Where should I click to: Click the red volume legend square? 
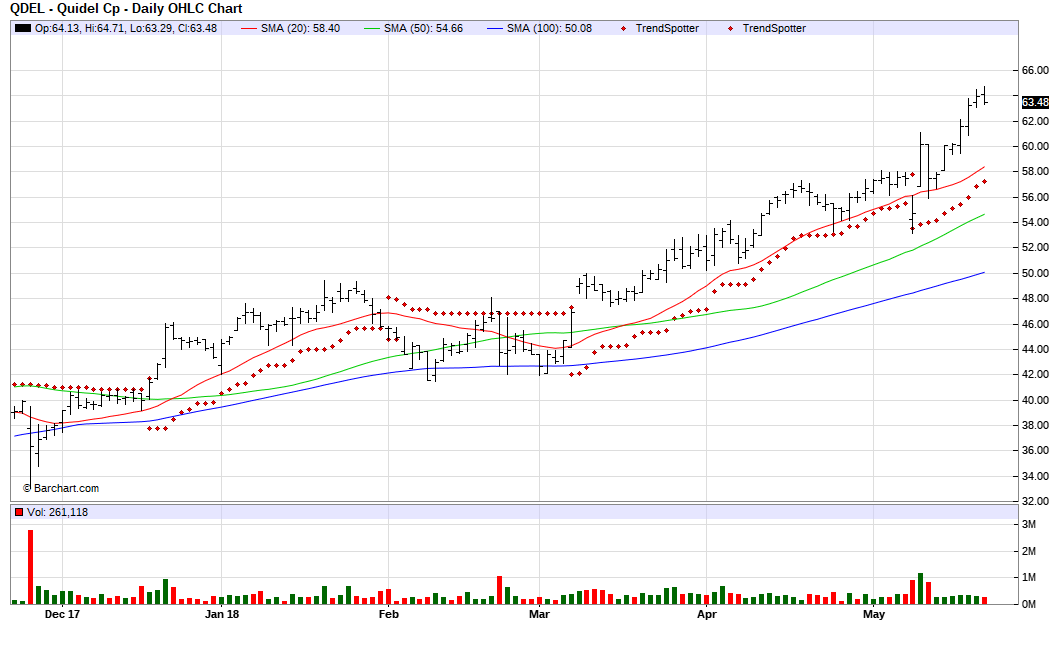click(x=19, y=512)
